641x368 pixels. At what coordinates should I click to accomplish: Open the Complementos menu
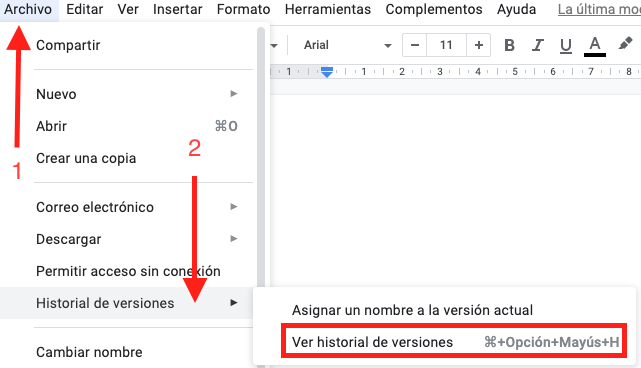click(434, 9)
